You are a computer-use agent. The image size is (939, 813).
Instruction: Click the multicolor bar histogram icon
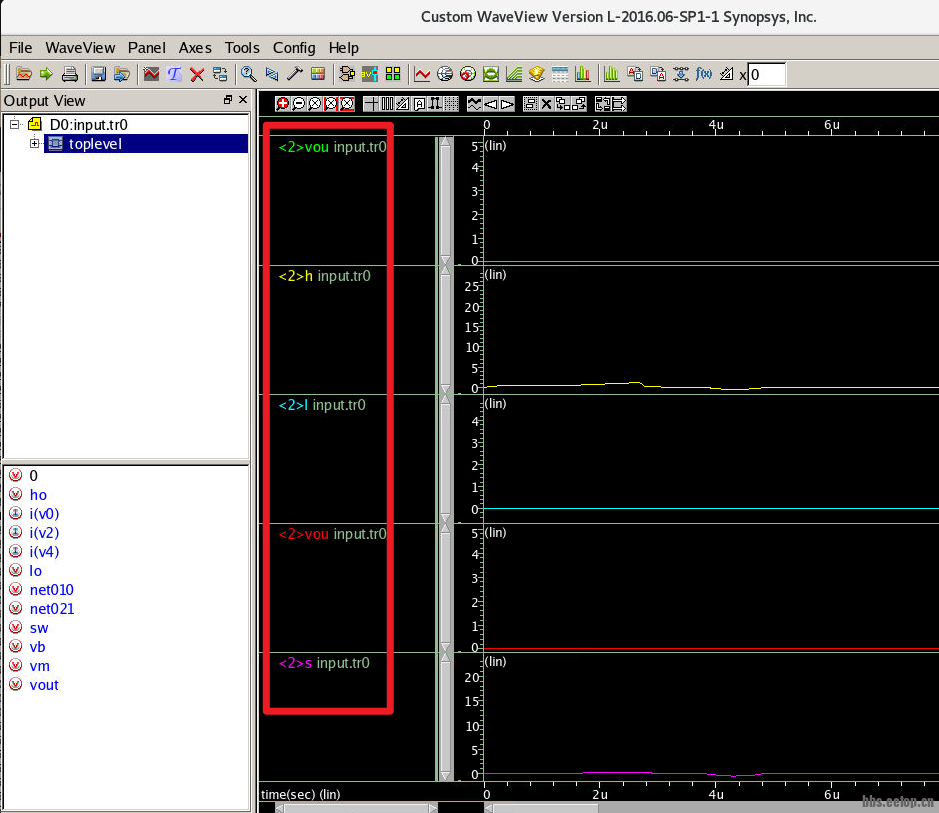coord(583,74)
